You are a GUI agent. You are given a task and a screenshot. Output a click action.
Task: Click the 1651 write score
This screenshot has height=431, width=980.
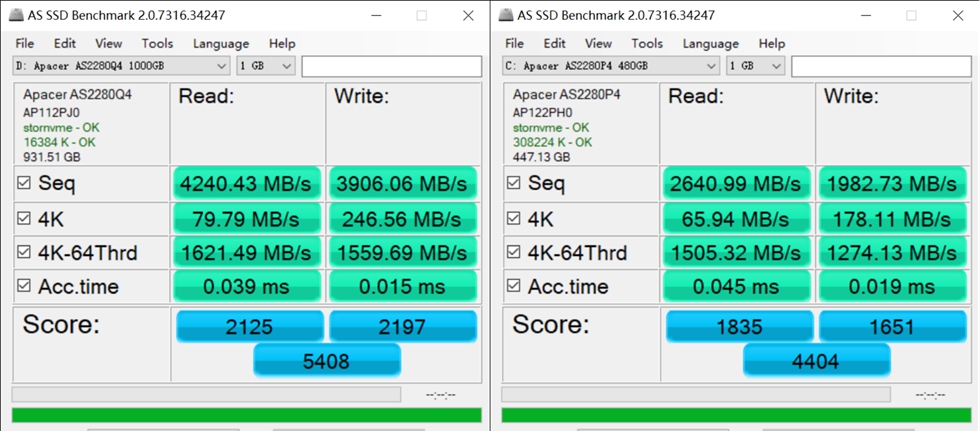(892, 327)
